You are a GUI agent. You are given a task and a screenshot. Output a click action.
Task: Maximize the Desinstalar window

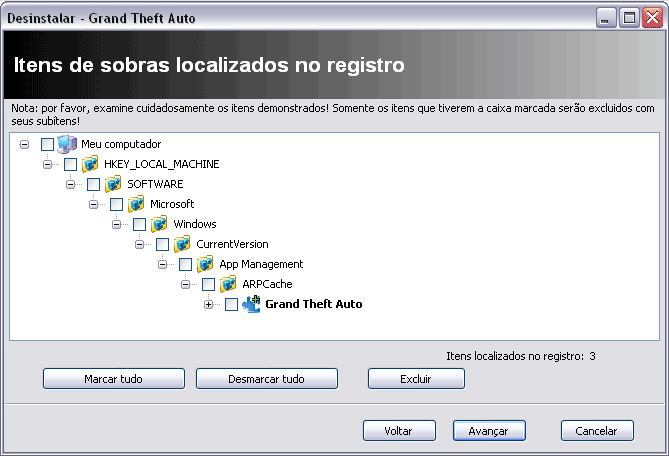pyautogui.click(x=629, y=18)
